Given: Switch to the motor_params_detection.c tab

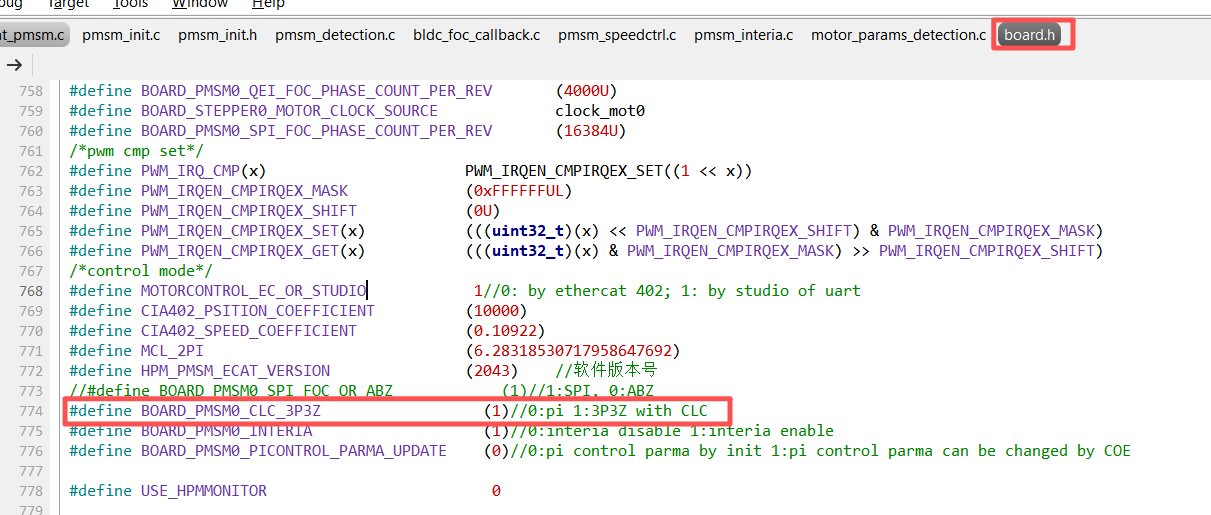Looking at the screenshot, I should 898,35.
